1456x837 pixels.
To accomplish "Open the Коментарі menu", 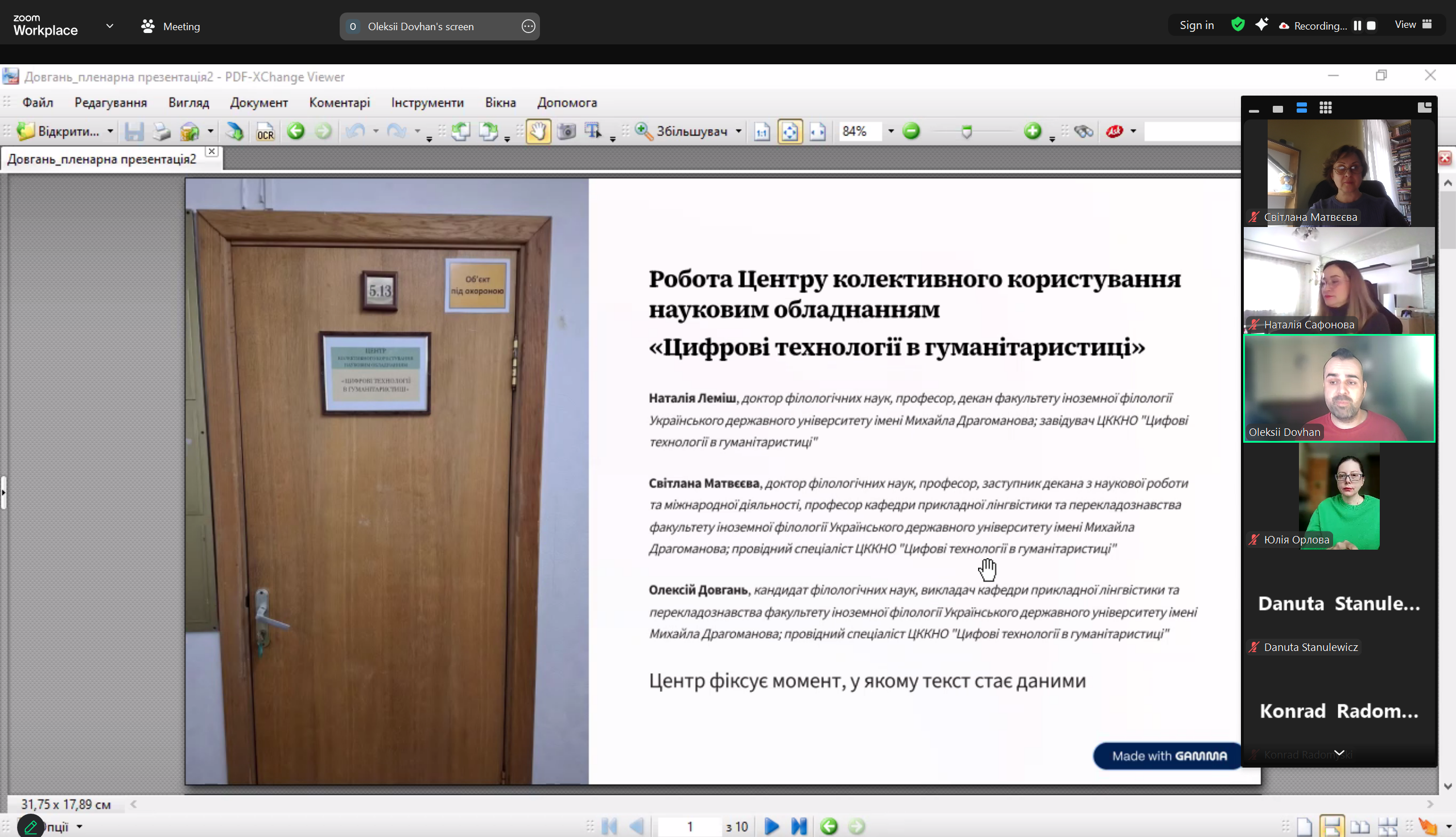I will point(339,102).
